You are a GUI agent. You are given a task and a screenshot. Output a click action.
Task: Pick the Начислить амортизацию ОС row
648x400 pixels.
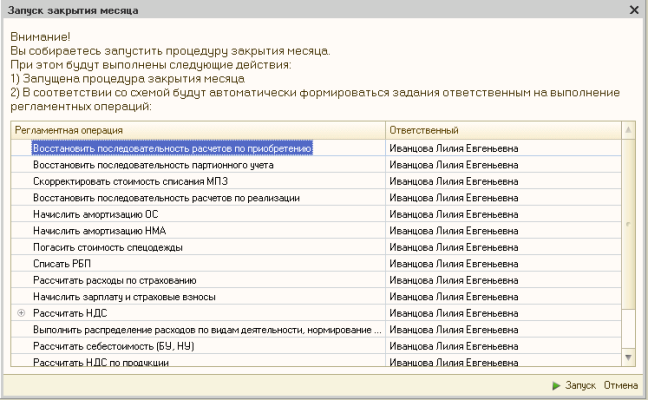[x=95, y=214]
